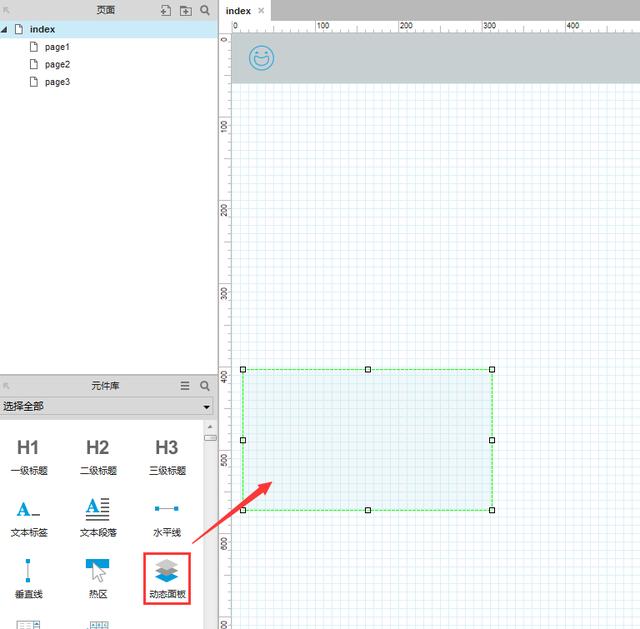Select the dynamic panel widget 动态面板
Viewport: 640px width, 629px height.
(x=167, y=579)
